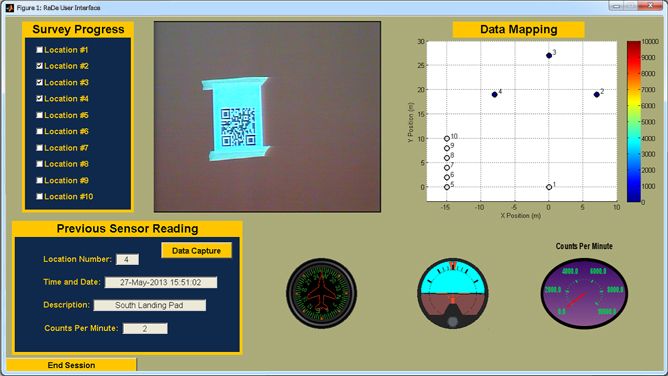Click the Description field reading South Landing Pad

(150, 305)
